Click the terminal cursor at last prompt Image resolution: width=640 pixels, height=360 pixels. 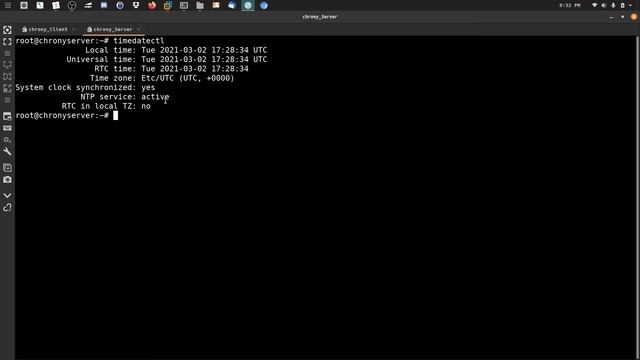click(x=116, y=116)
